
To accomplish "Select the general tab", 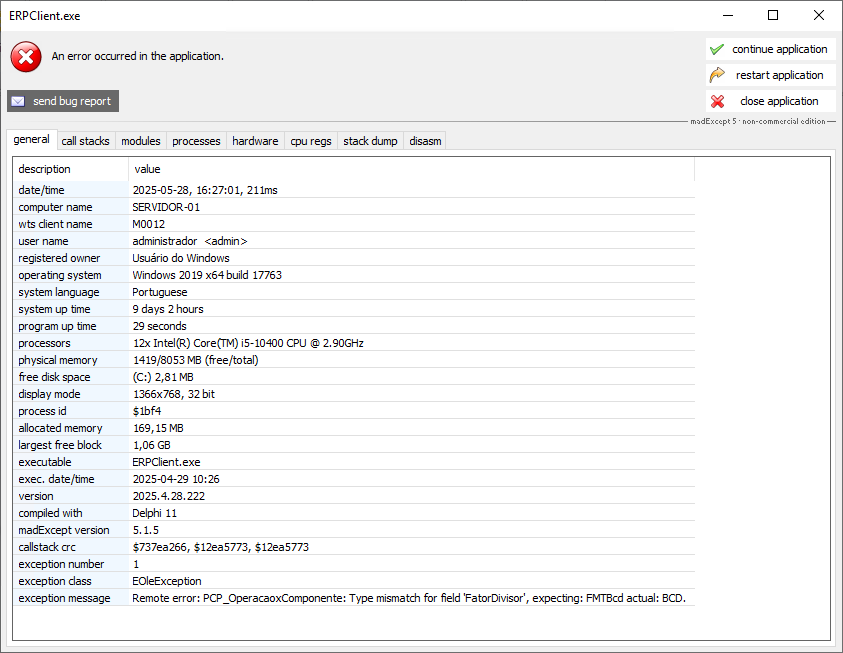I will tap(31, 140).
